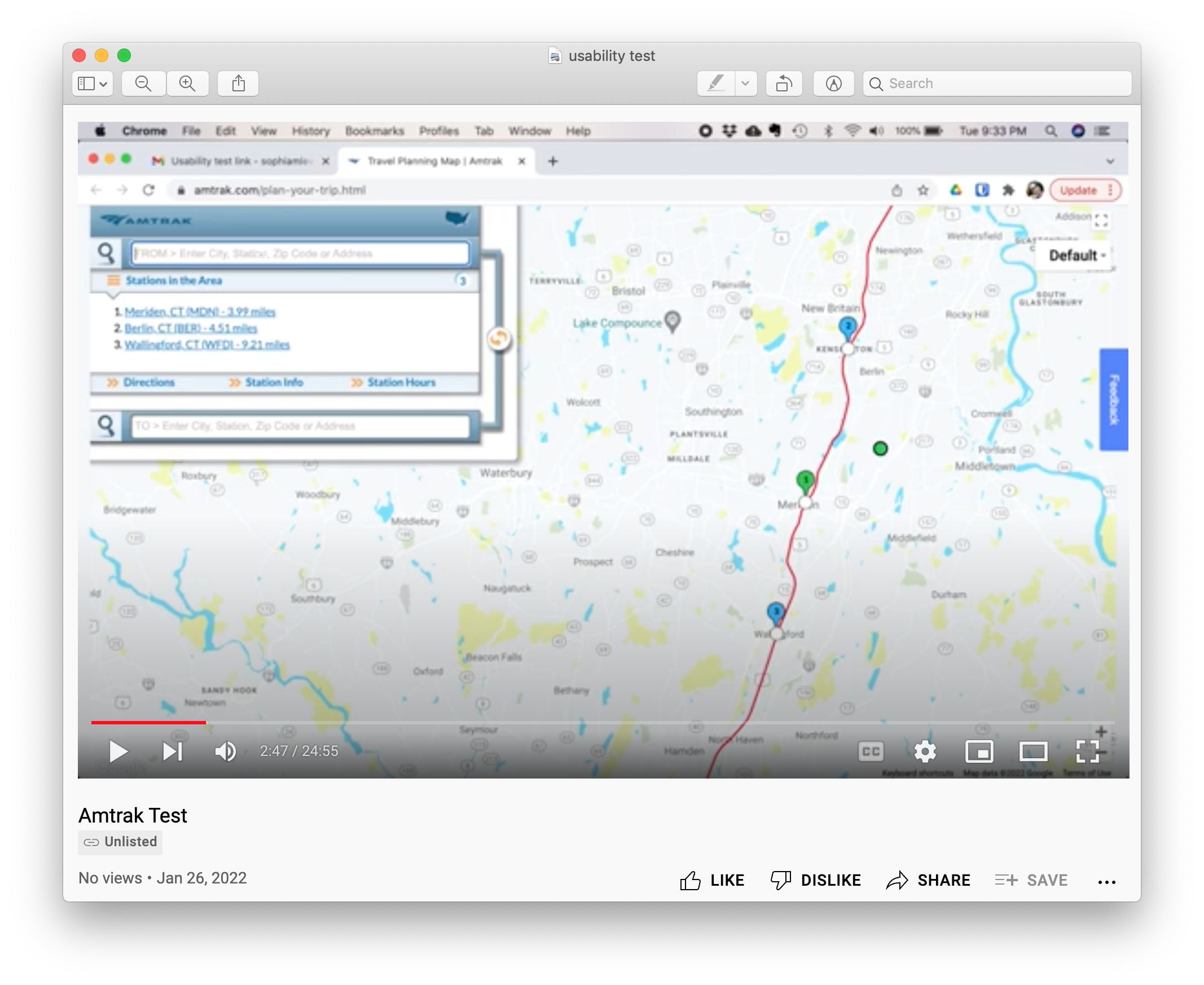Dislike the Amtrak Test video
This screenshot has width=1204, height=985.
tap(815, 880)
